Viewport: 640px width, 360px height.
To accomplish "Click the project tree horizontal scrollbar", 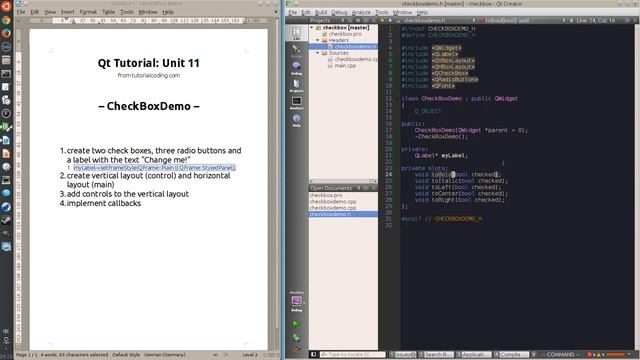I will pos(343,181).
